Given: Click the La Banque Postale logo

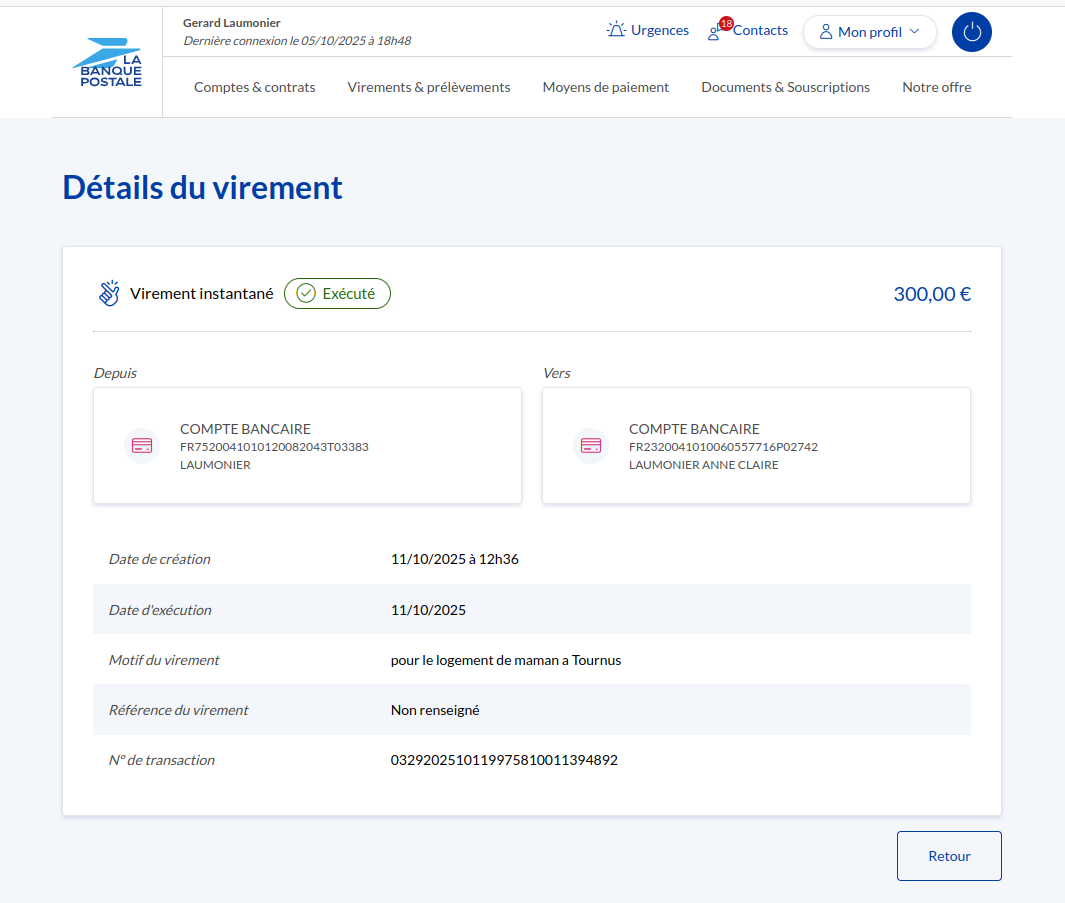Looking at the screenshot, I should tap(107, 62).
